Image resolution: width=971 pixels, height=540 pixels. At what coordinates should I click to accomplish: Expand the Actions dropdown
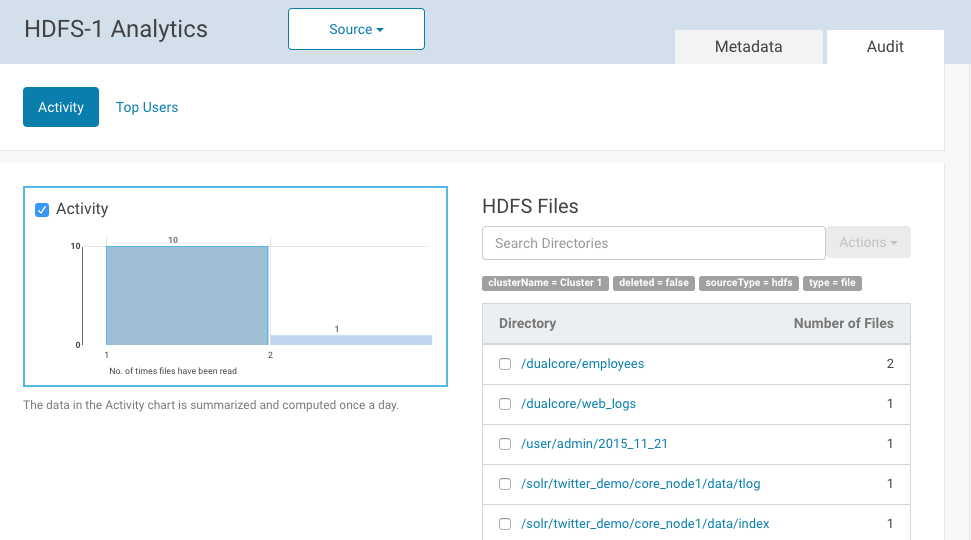coord(867,243)
